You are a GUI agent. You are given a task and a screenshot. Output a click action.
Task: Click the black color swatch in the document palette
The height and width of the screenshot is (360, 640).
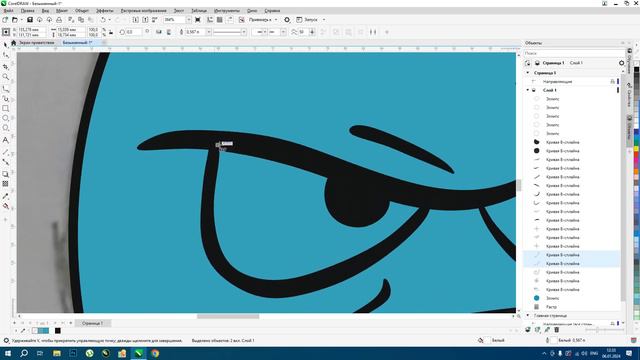pos(58,331)
